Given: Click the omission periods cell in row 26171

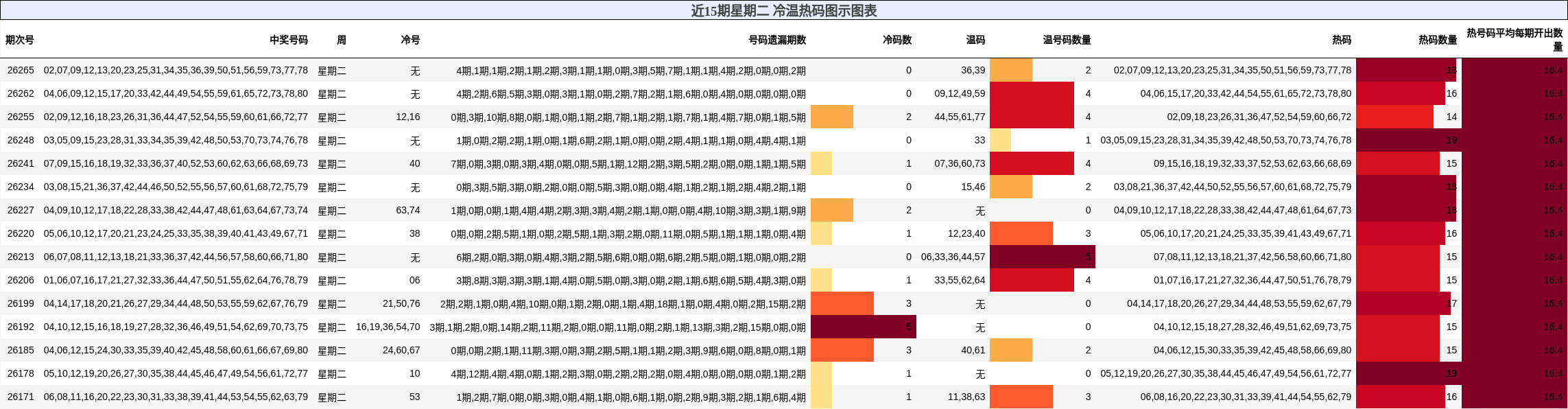Looking at the screenshot, I should coord(631,397).
